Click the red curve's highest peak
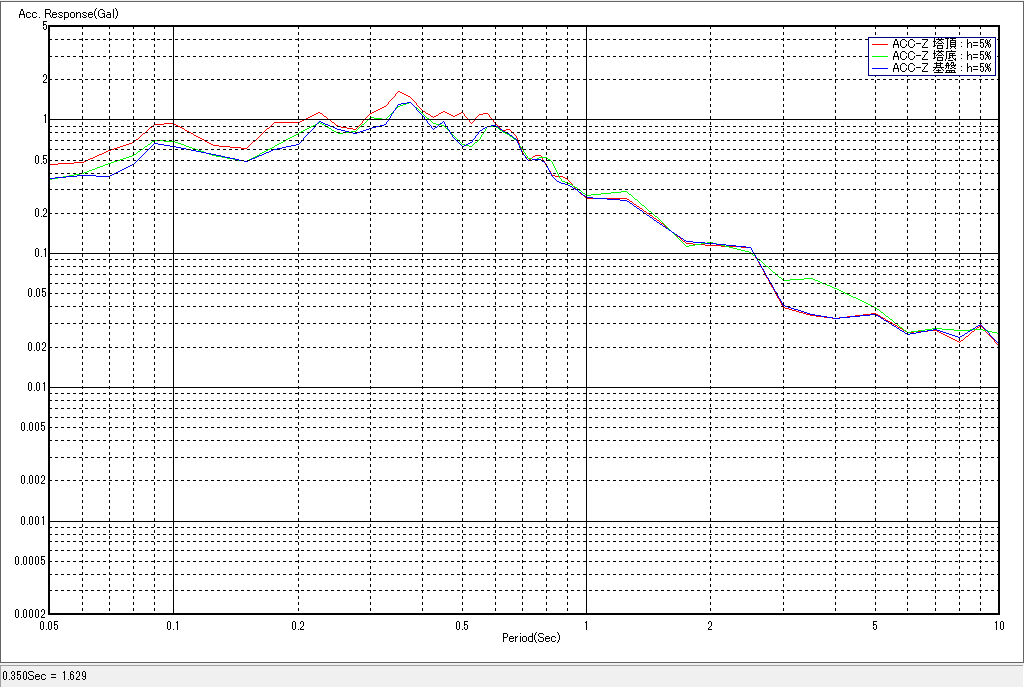1024x688 pixels. [x=398, y=92]
